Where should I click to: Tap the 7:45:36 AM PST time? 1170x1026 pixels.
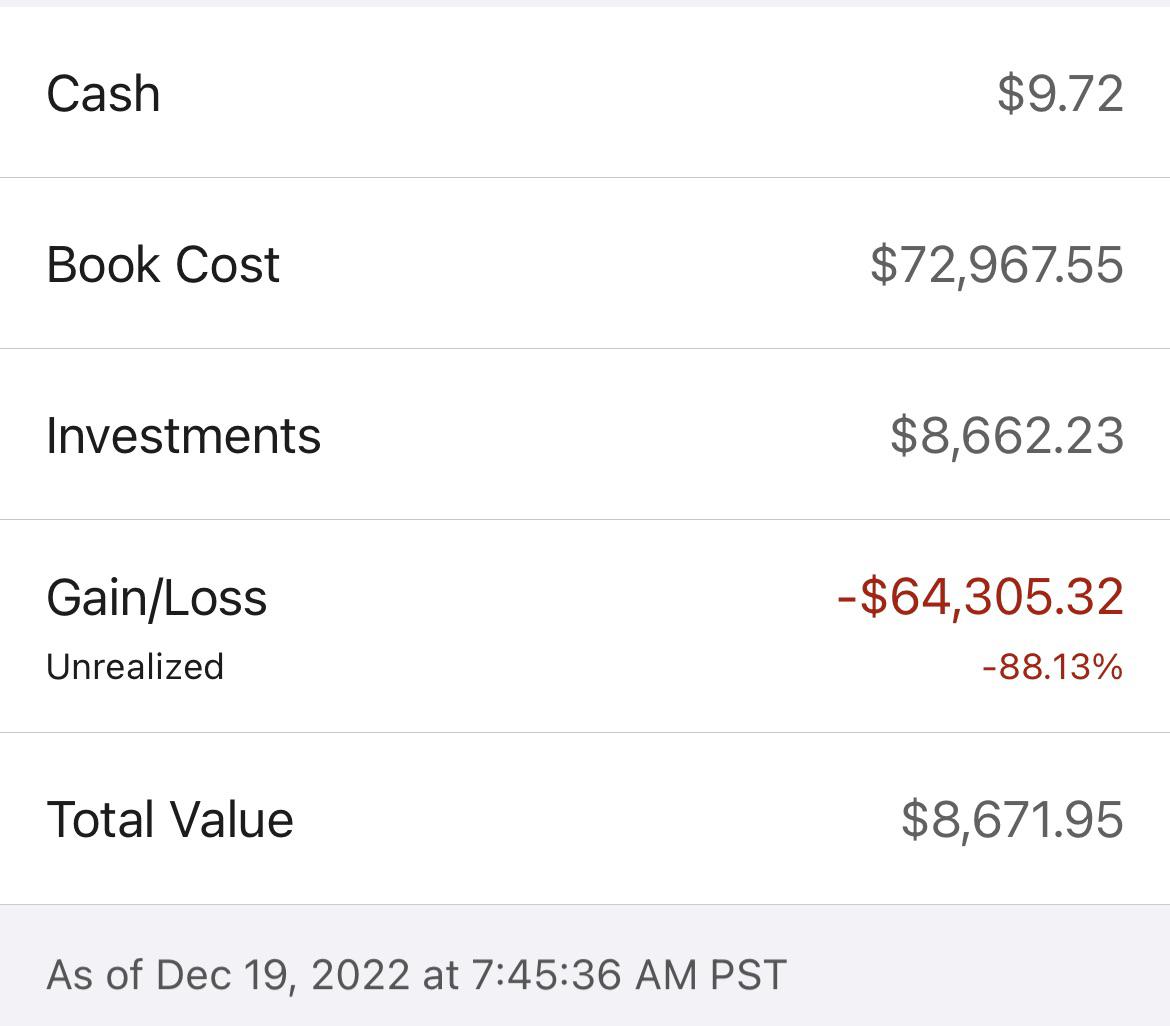point(628,975)
